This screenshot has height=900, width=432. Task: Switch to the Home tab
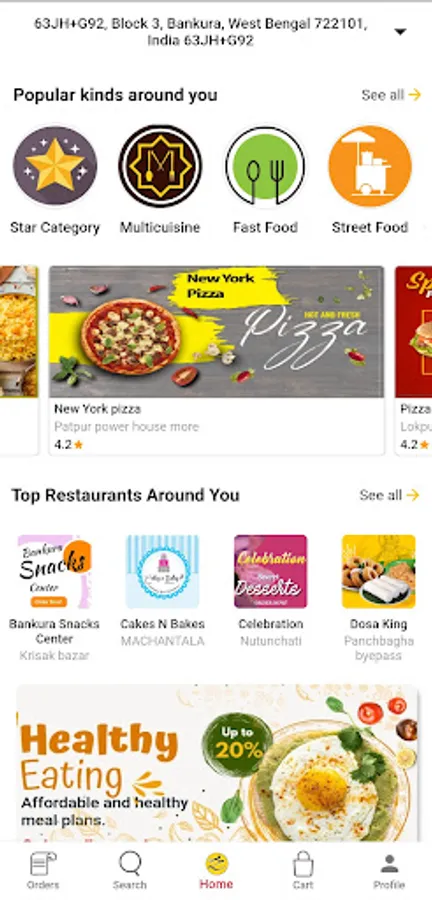click(x=216, y=870)
